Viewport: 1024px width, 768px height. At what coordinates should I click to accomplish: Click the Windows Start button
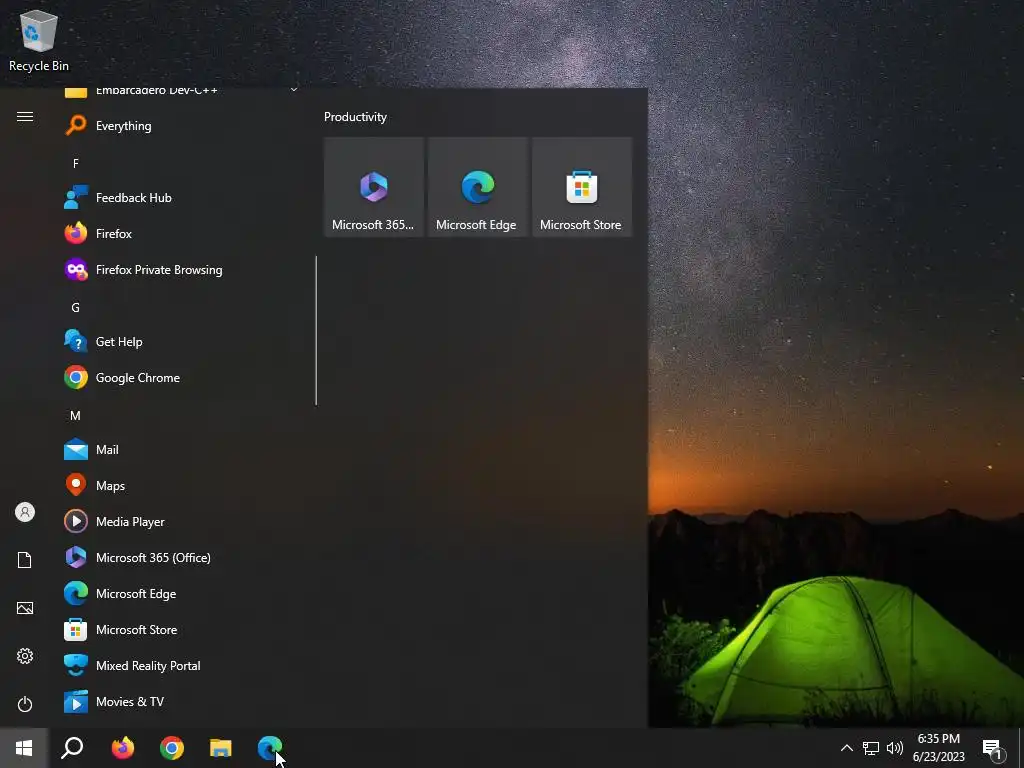point(24,748)
